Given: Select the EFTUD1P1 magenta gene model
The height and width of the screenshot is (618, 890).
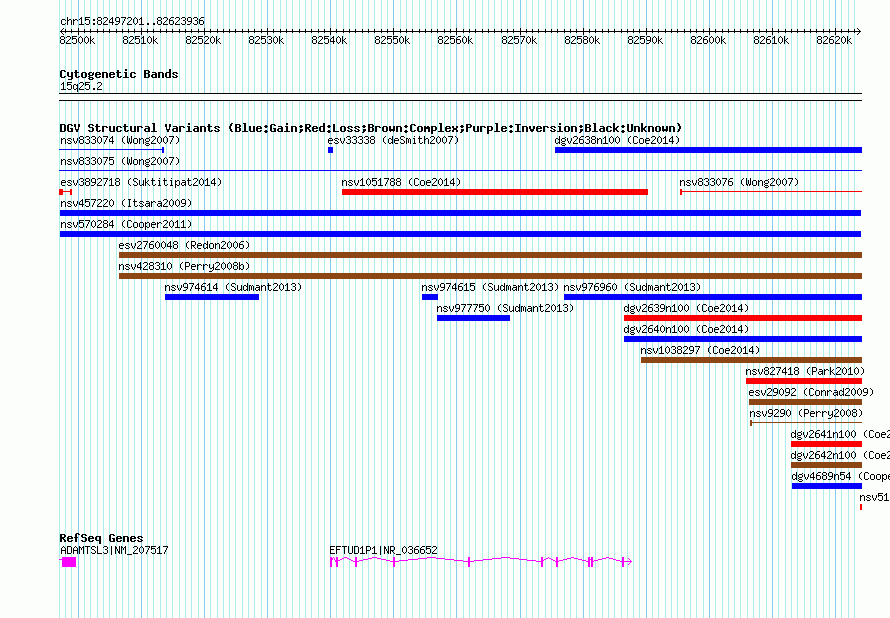Looking at the screenshot, I should point(481,562).
